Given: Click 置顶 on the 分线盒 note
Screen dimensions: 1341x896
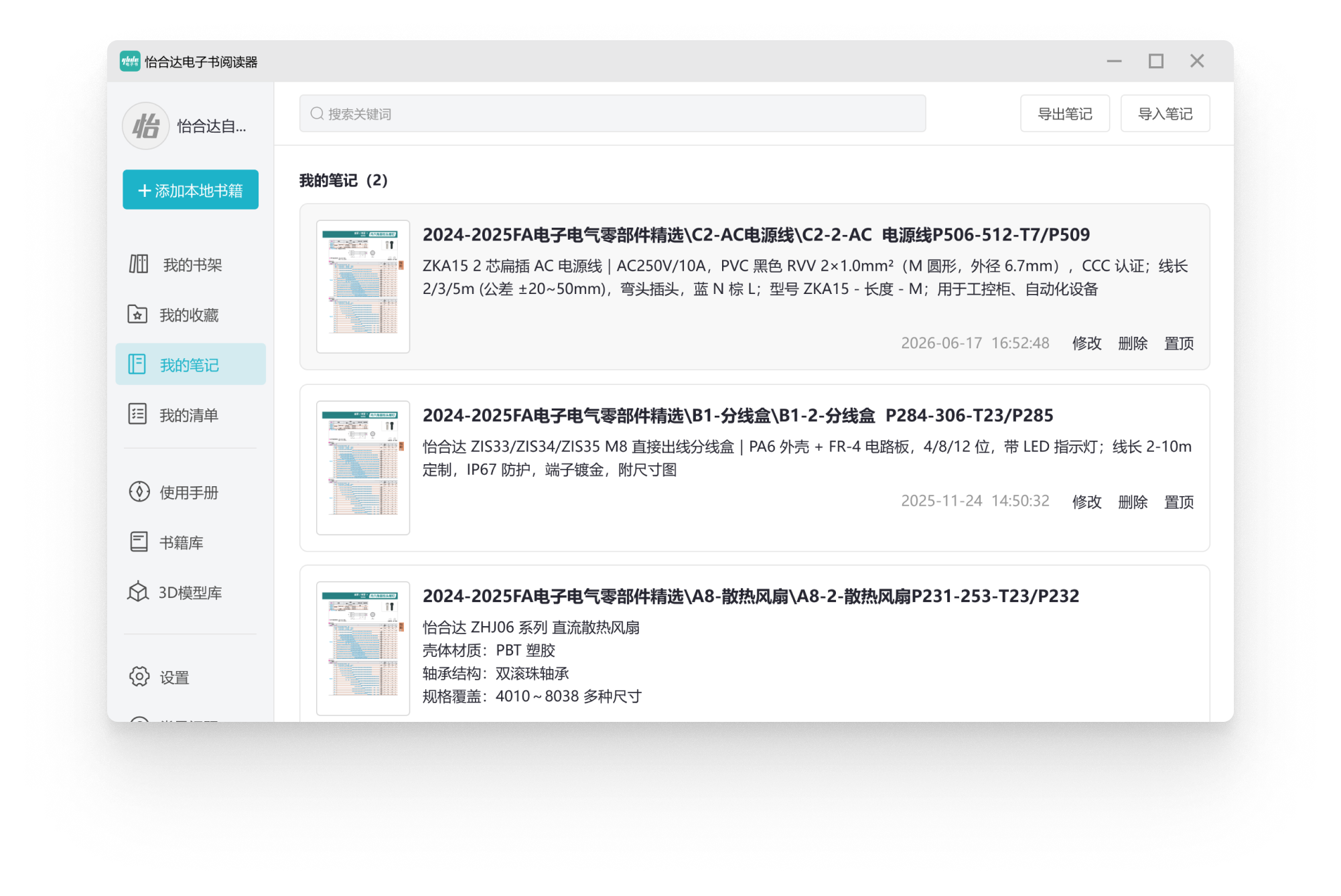Looking at the screenshot, I should [1179, 502].
